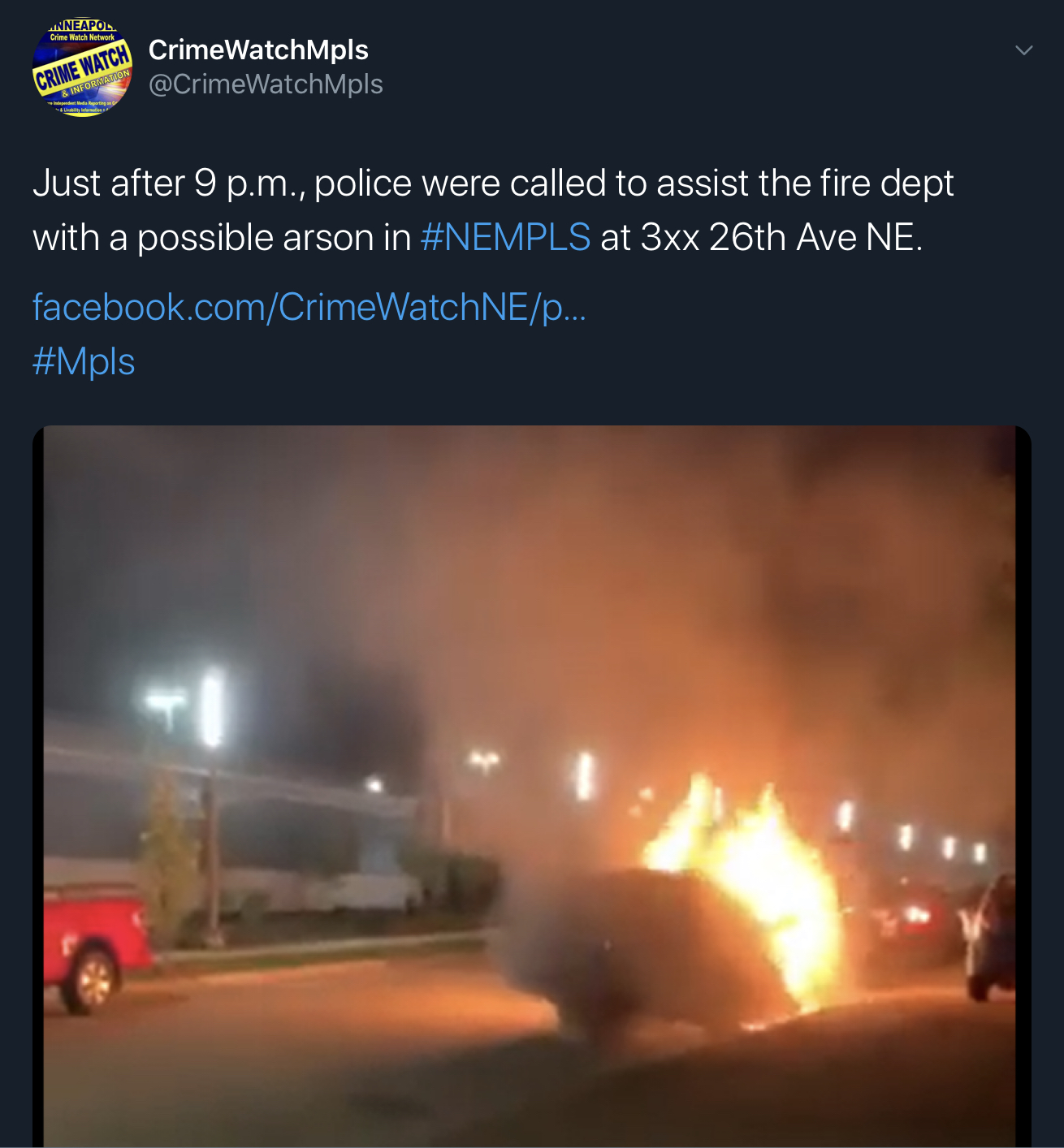Open the CrimeWatchMpls profile avatar
This screenshot has height=1148, width=1064.
[x=82, y=67]
